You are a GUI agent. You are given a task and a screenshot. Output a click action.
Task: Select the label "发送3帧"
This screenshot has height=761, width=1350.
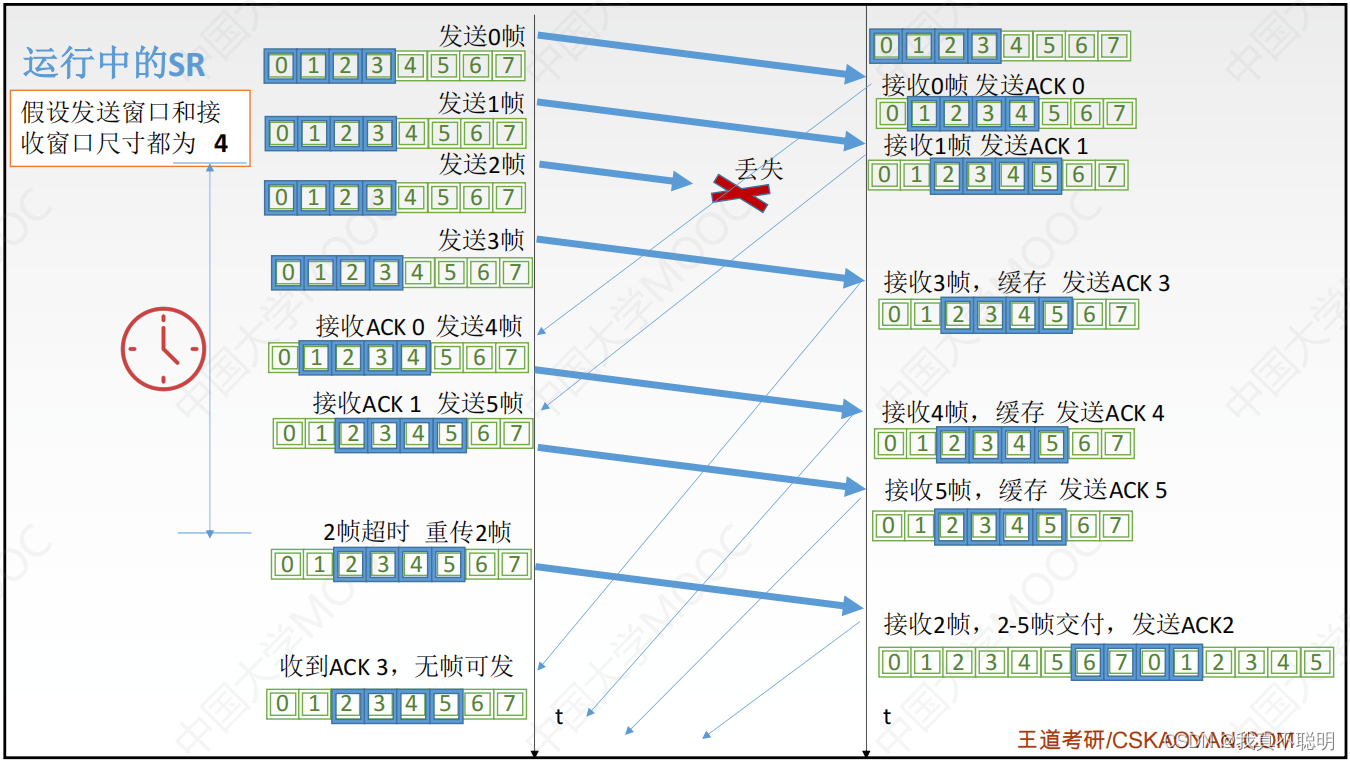(x=481, y=240)
